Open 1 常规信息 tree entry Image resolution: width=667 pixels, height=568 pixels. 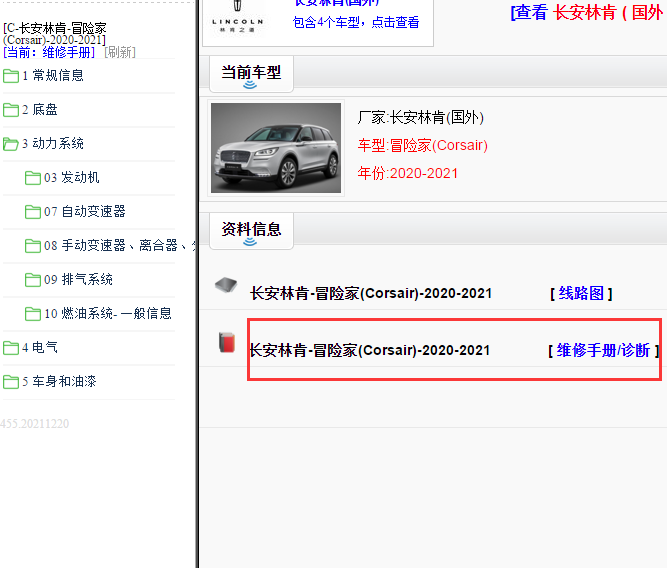click(53, 75)
